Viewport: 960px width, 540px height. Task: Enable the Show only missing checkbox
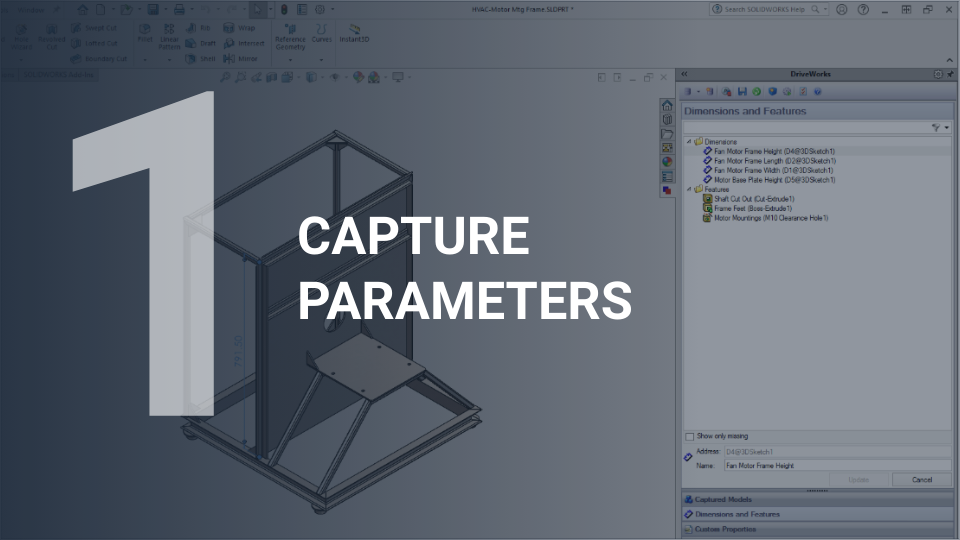689,437
